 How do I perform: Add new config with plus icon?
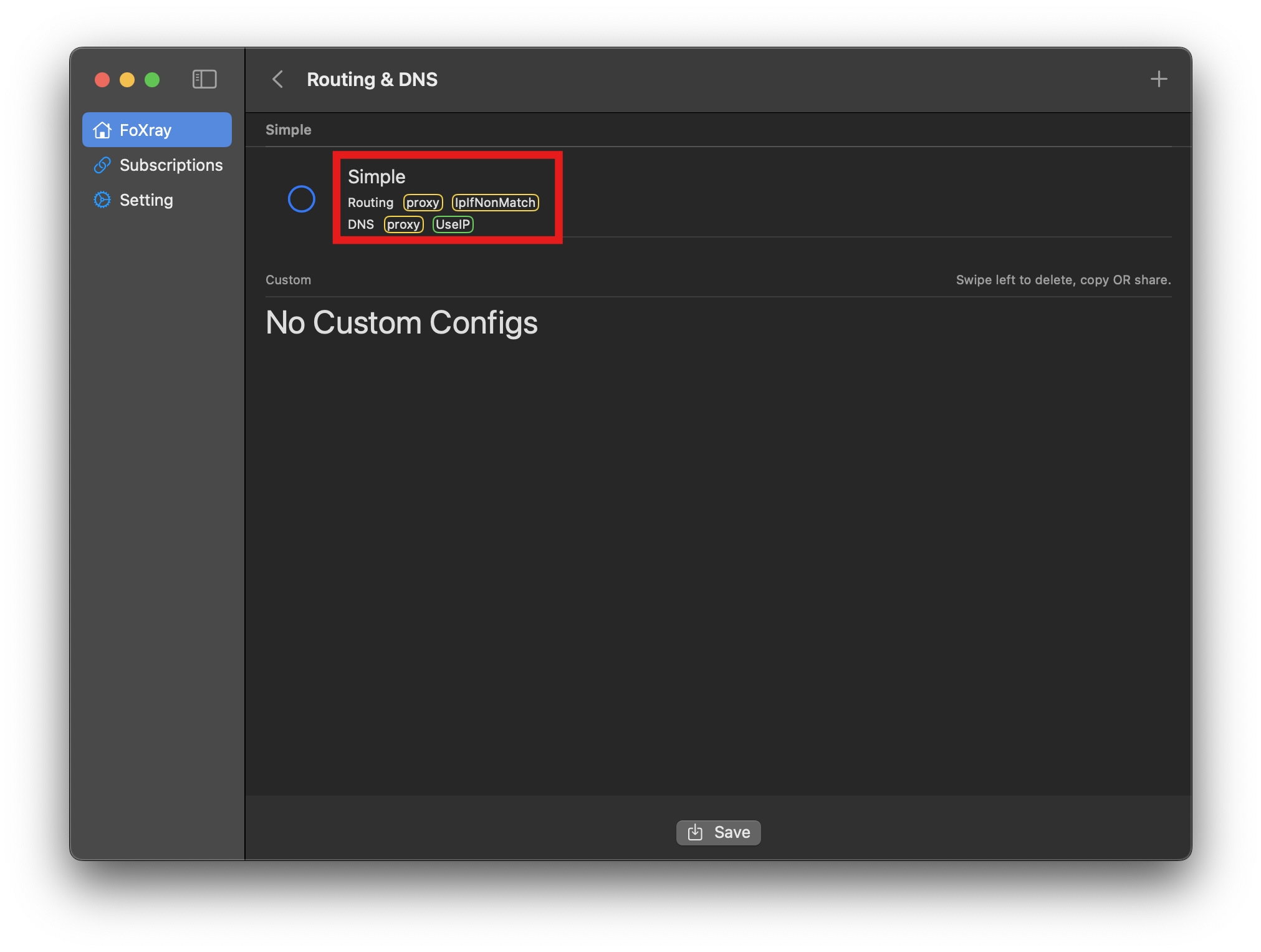(1158, 79)
